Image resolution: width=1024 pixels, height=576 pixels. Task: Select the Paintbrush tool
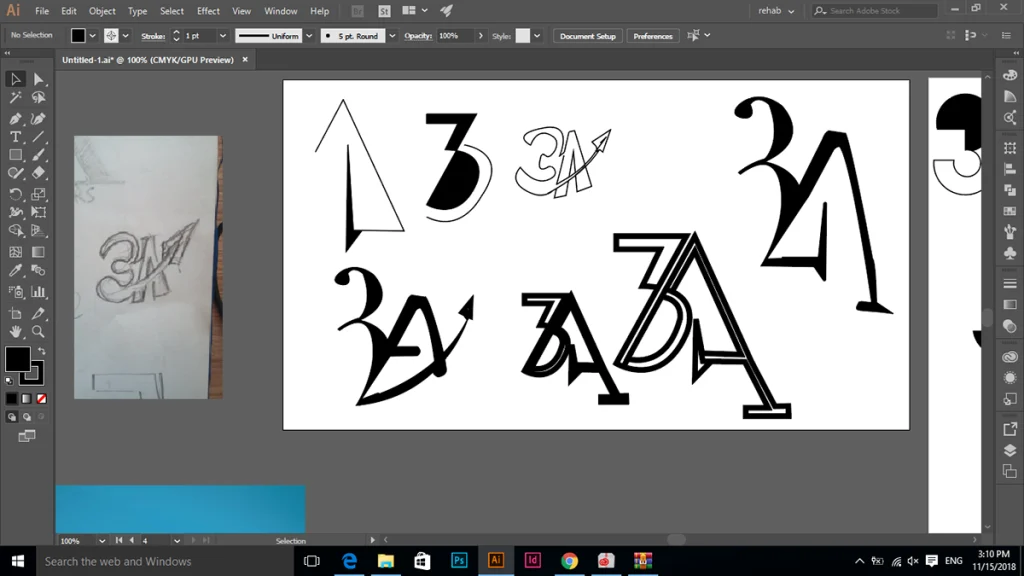tap(39, 155)
